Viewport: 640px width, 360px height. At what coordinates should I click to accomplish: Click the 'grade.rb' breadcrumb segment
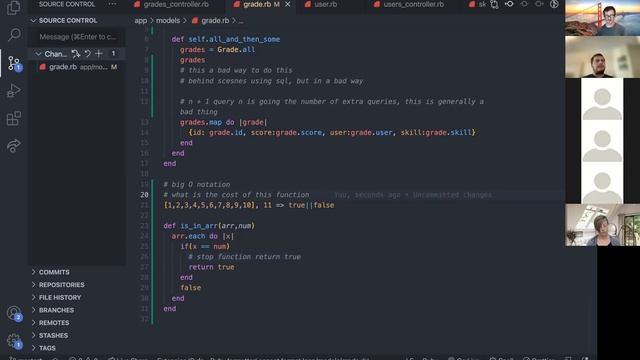(215, 20)
